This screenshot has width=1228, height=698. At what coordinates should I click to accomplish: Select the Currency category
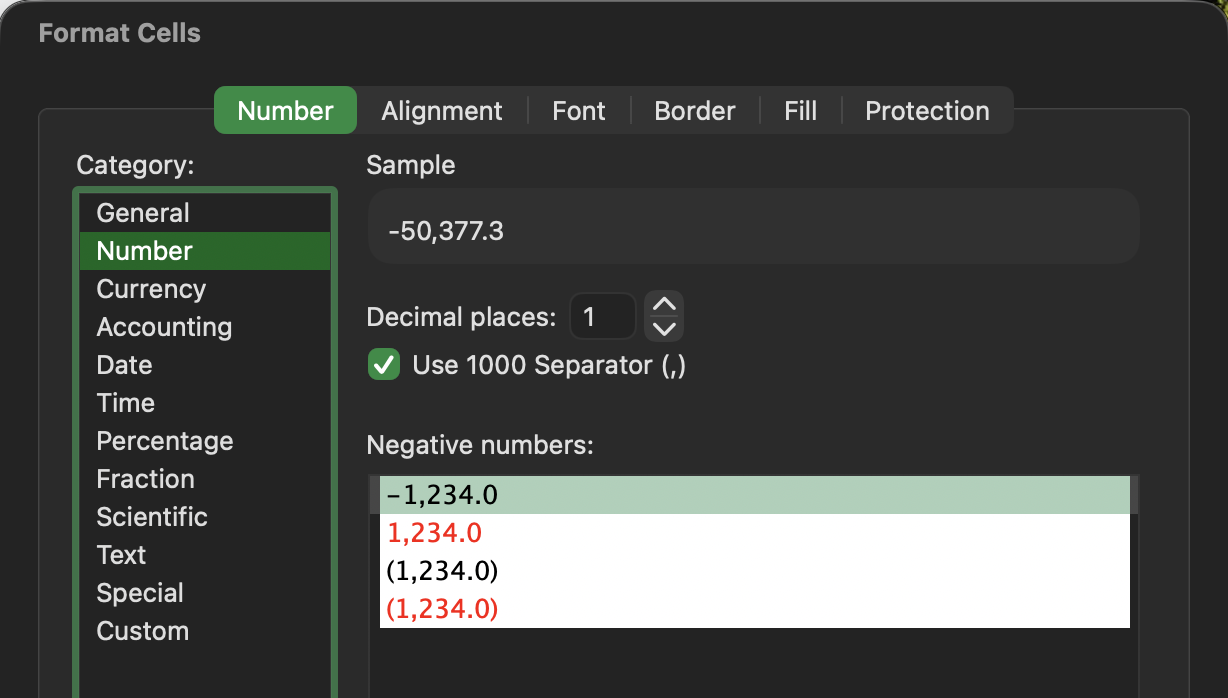(151, 289)
